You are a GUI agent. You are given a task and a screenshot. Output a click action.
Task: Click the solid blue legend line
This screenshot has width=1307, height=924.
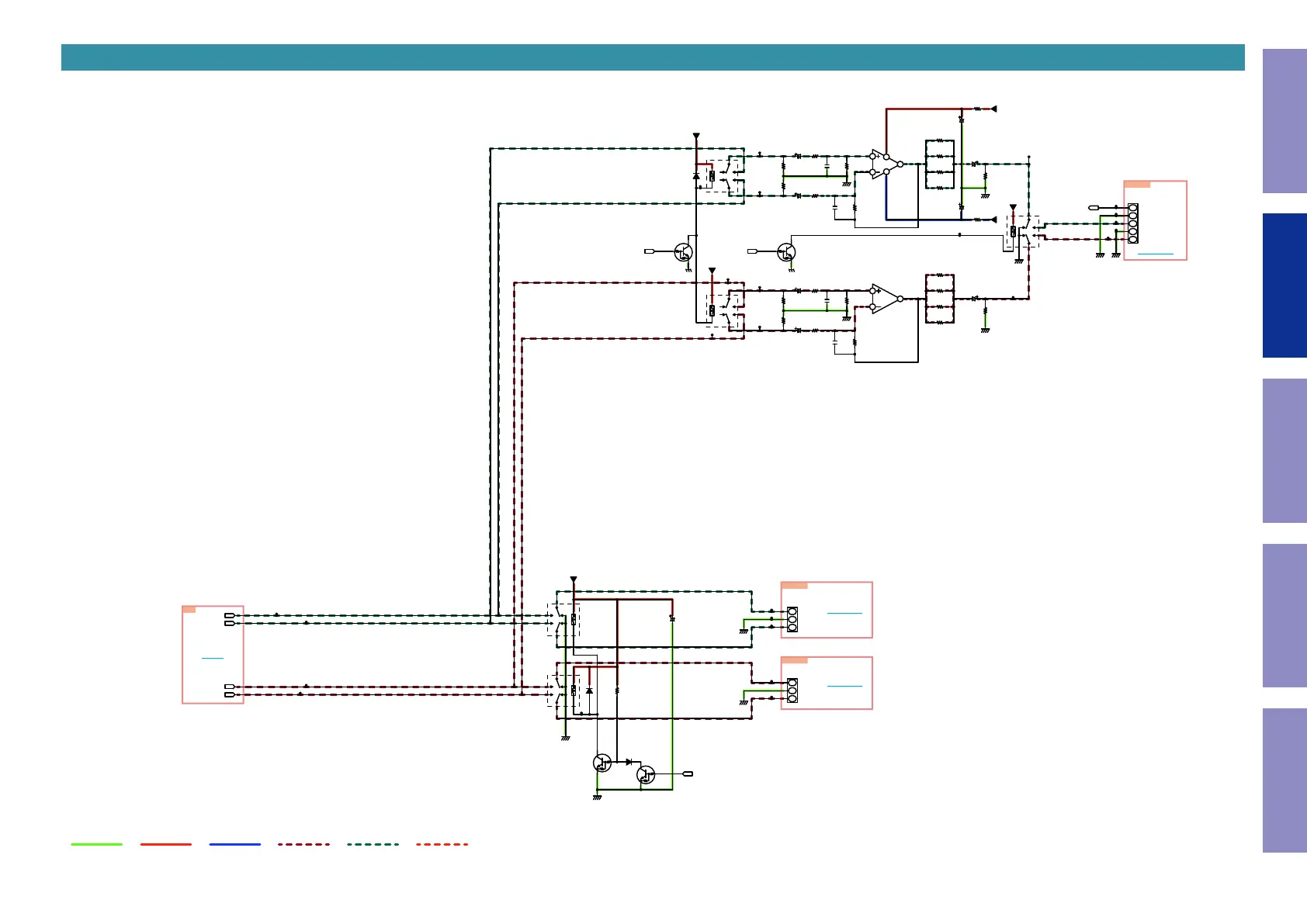tap(235, 844)
